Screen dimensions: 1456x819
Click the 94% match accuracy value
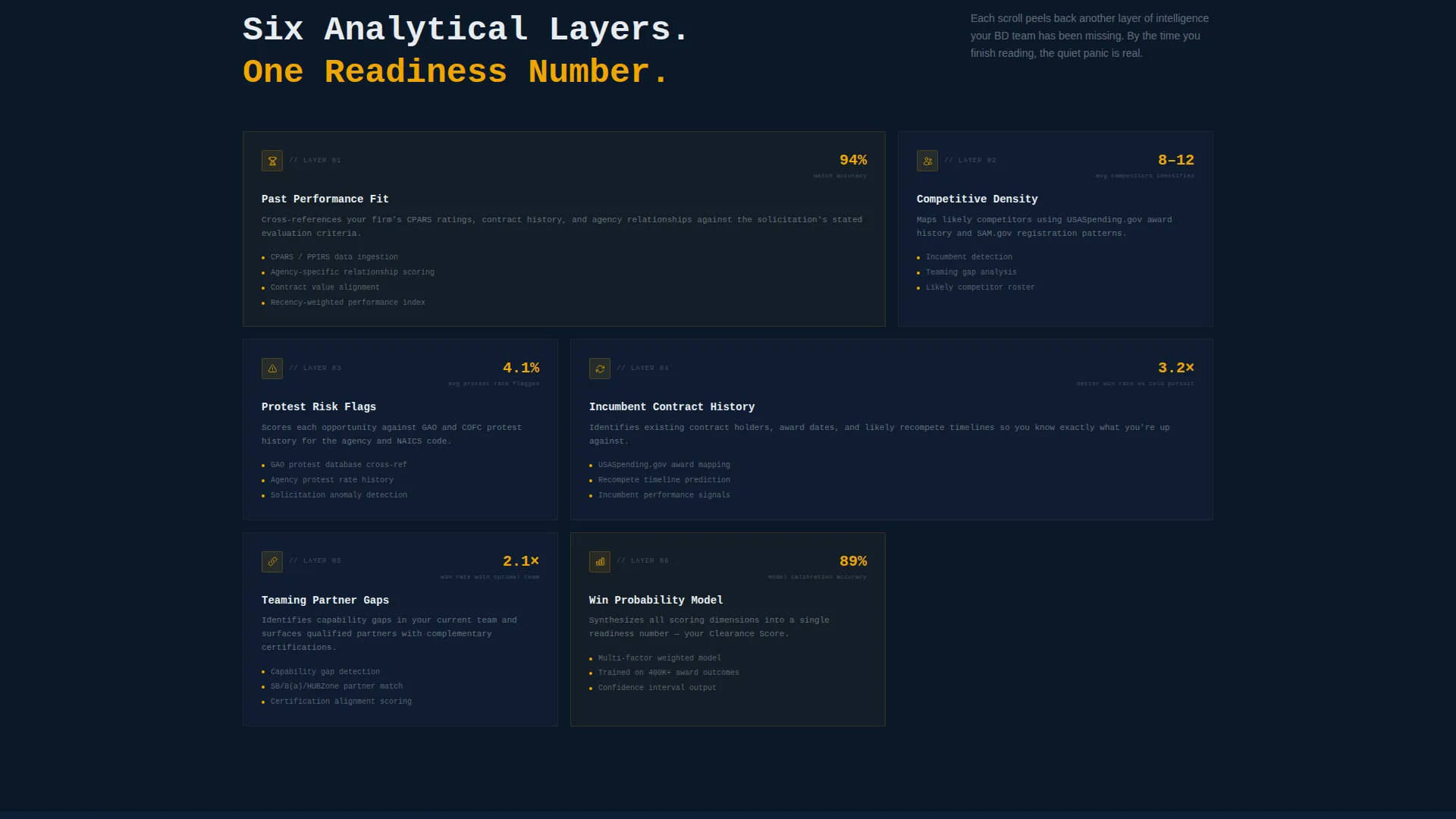tap(853, 160)
